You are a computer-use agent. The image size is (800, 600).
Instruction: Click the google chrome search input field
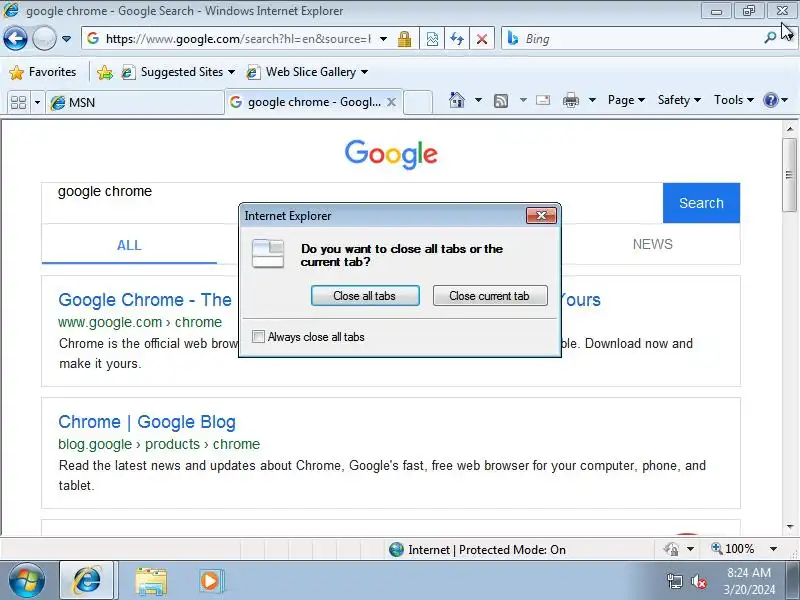[352, 203]
